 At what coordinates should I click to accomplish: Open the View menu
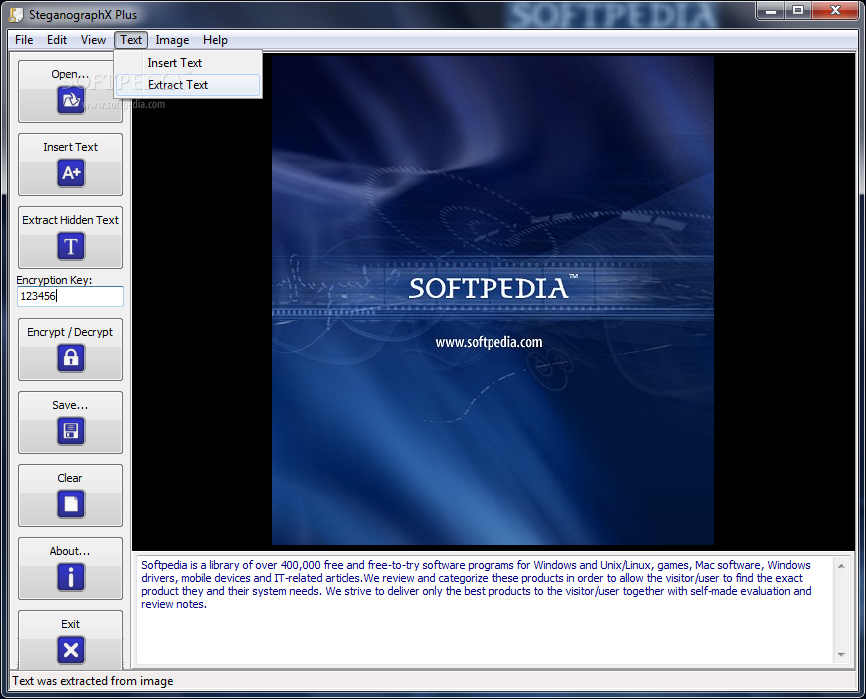93,40
